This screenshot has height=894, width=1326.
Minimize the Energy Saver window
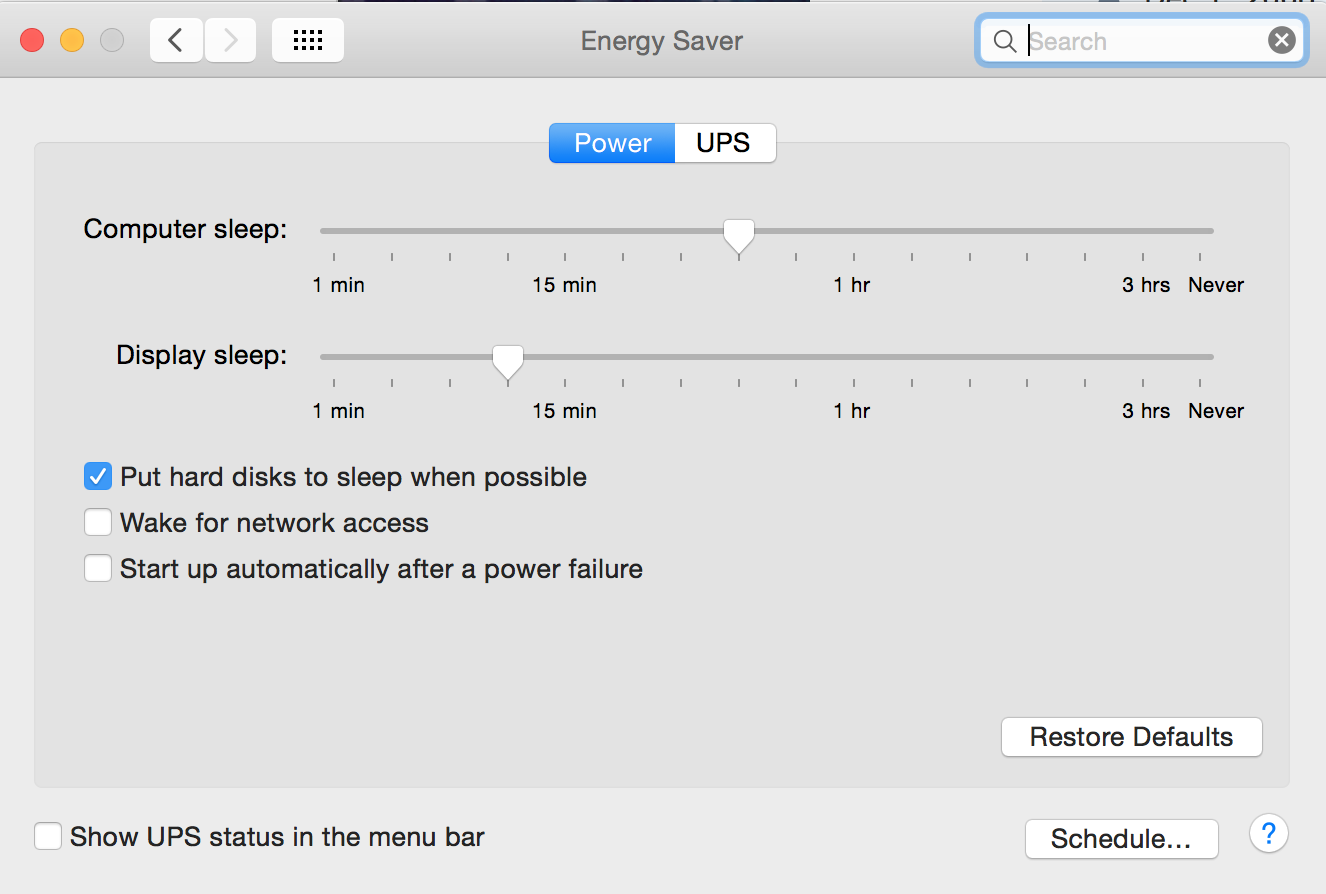coord(72,40)
